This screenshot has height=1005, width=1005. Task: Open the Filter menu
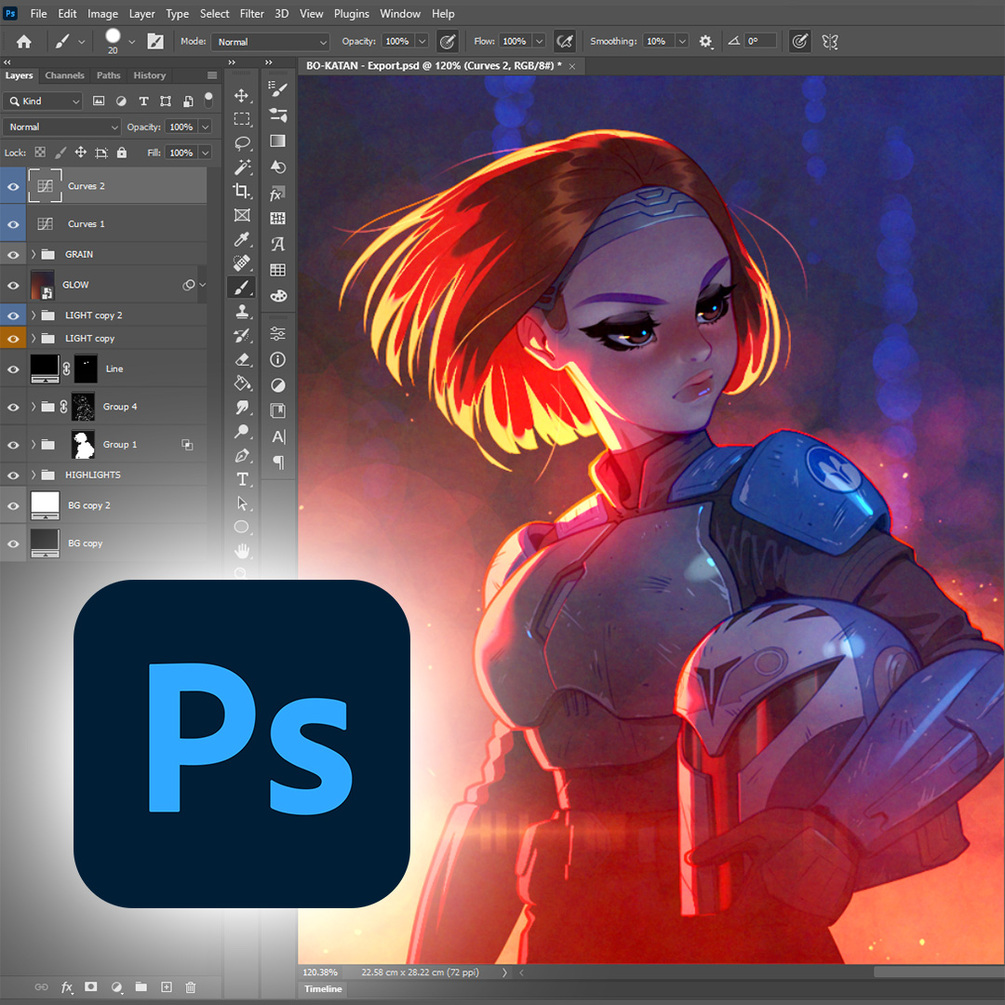(252, 13)
